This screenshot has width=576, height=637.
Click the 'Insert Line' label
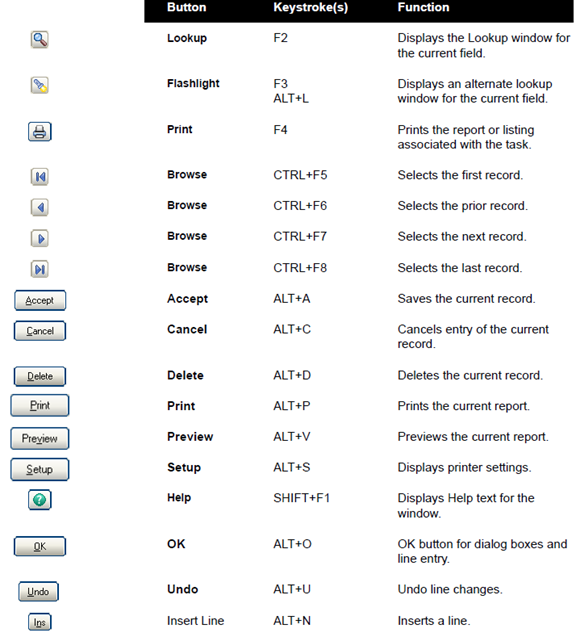point(195,621)
